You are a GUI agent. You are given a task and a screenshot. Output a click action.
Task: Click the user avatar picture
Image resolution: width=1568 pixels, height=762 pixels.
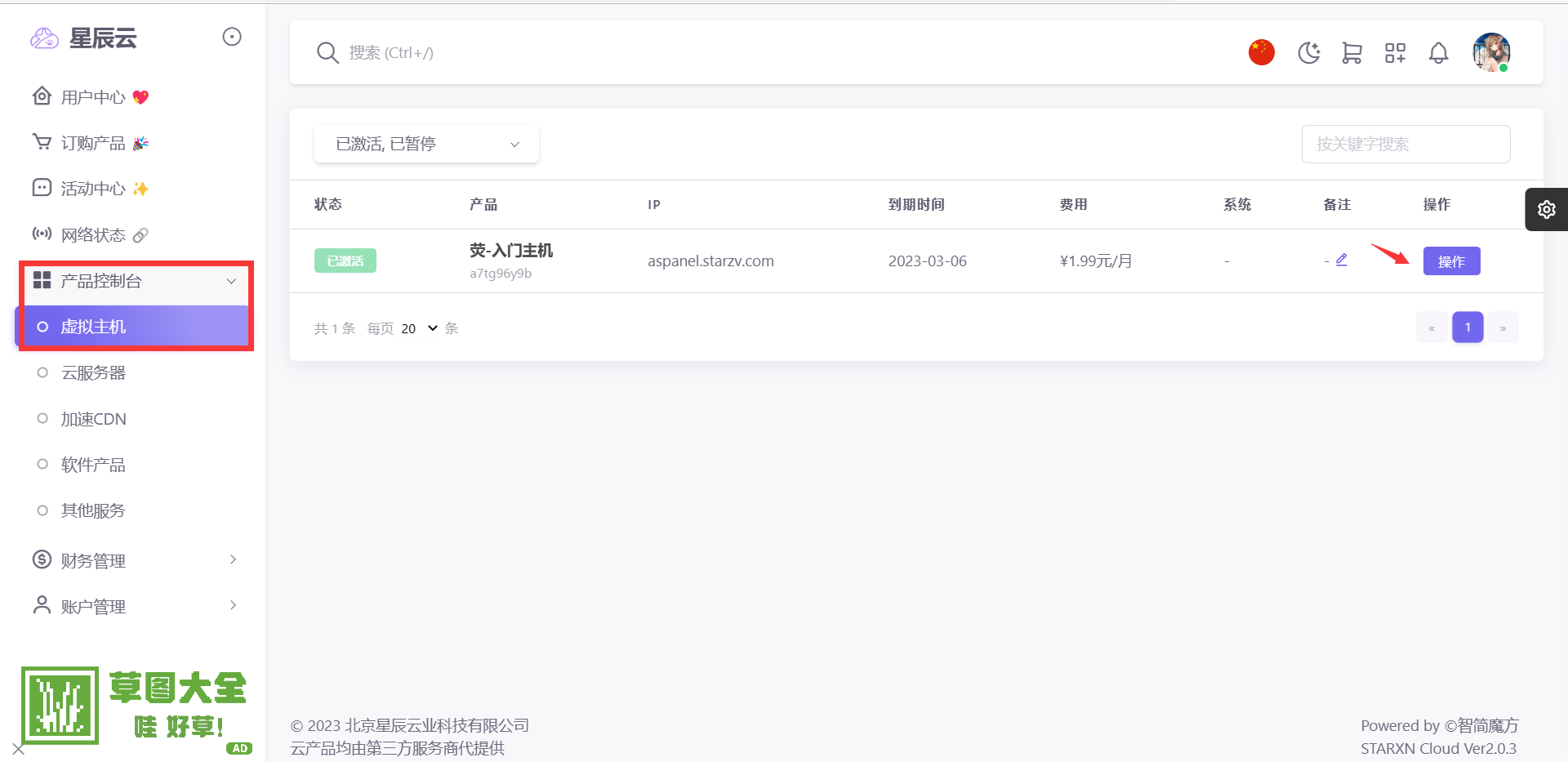coord(1491,52)
